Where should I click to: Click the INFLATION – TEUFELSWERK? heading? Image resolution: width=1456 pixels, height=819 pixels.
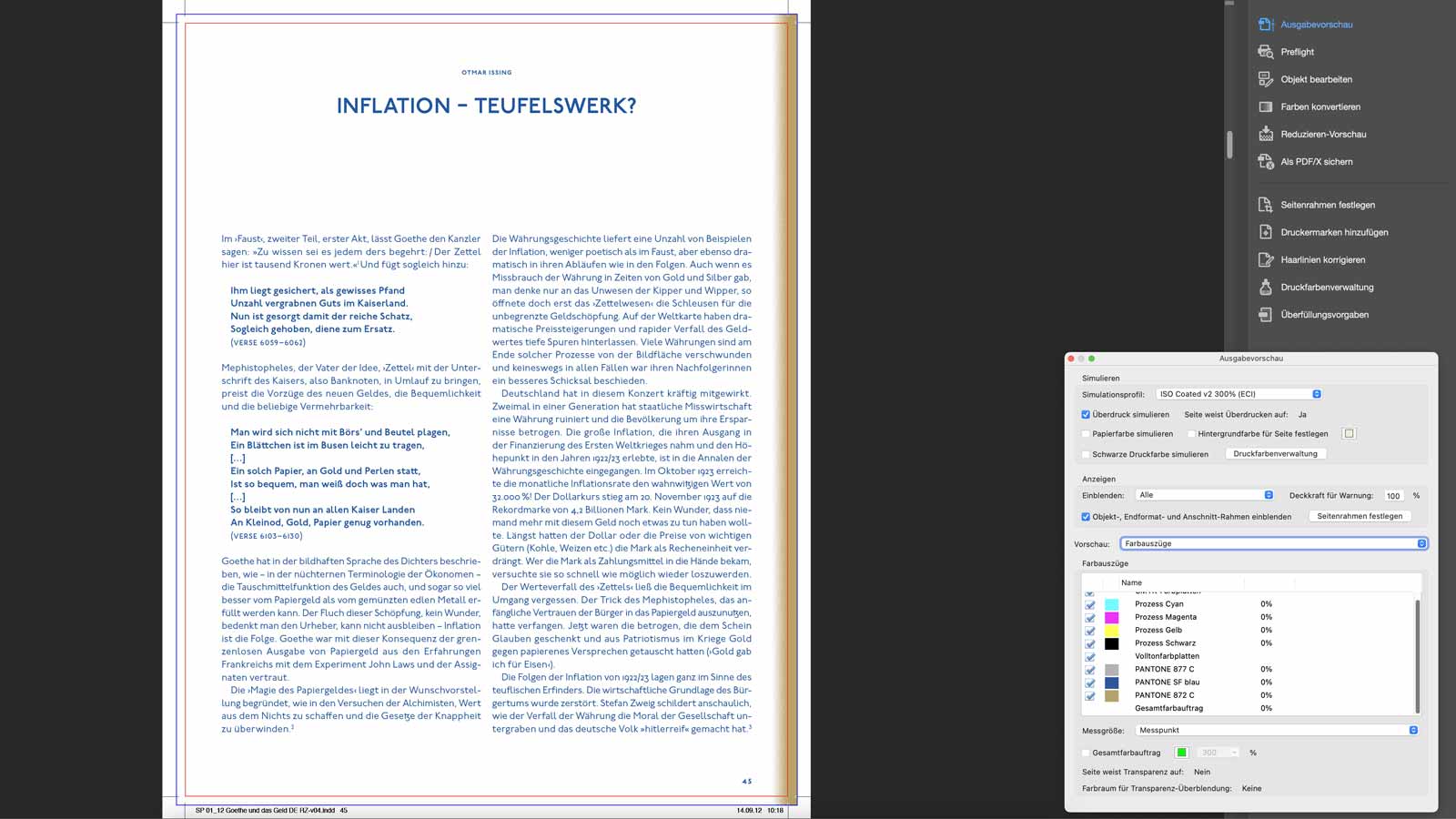click(x=487, y=106)
